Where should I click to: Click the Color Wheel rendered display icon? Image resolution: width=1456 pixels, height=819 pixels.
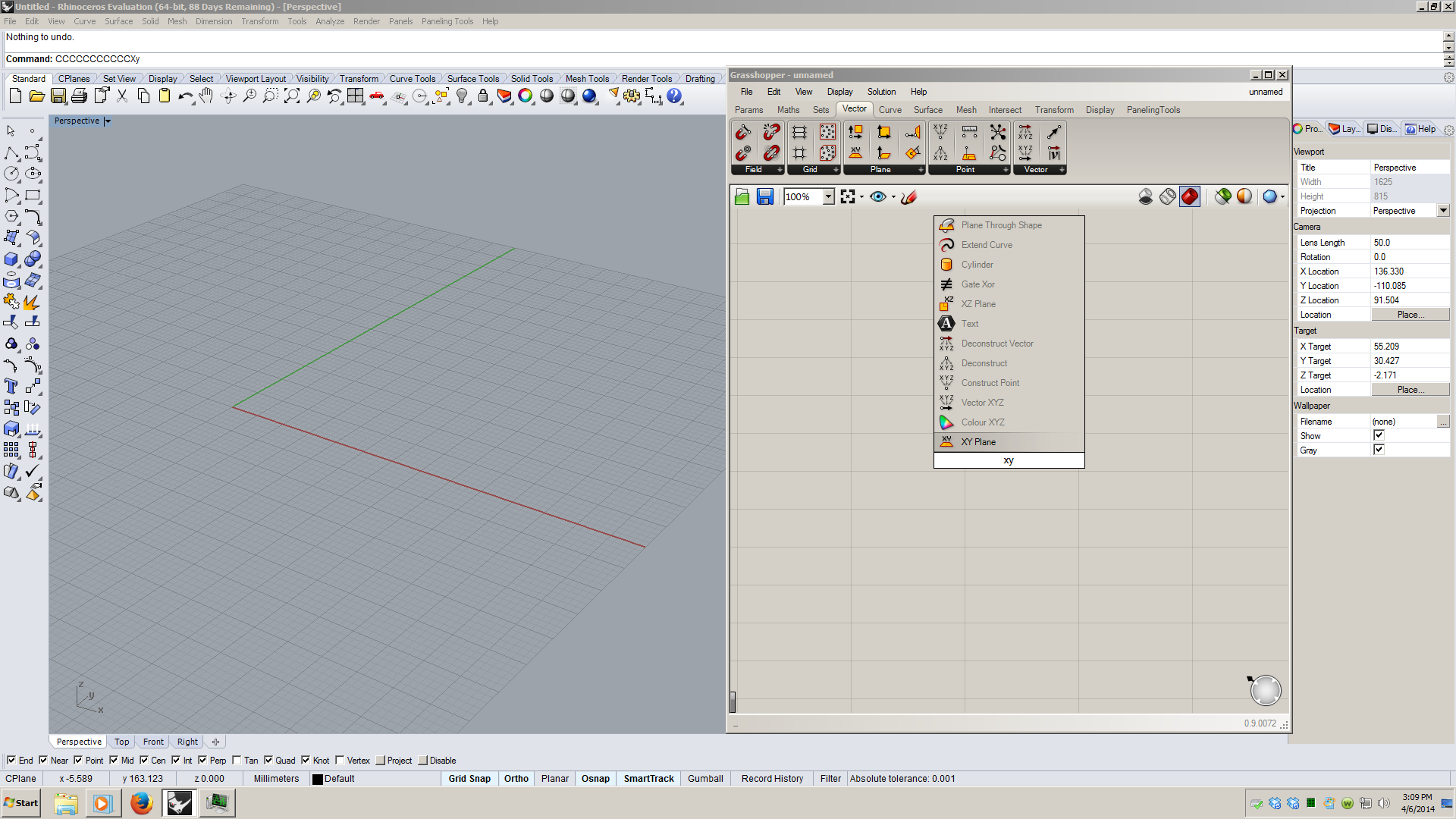point(526,96)
